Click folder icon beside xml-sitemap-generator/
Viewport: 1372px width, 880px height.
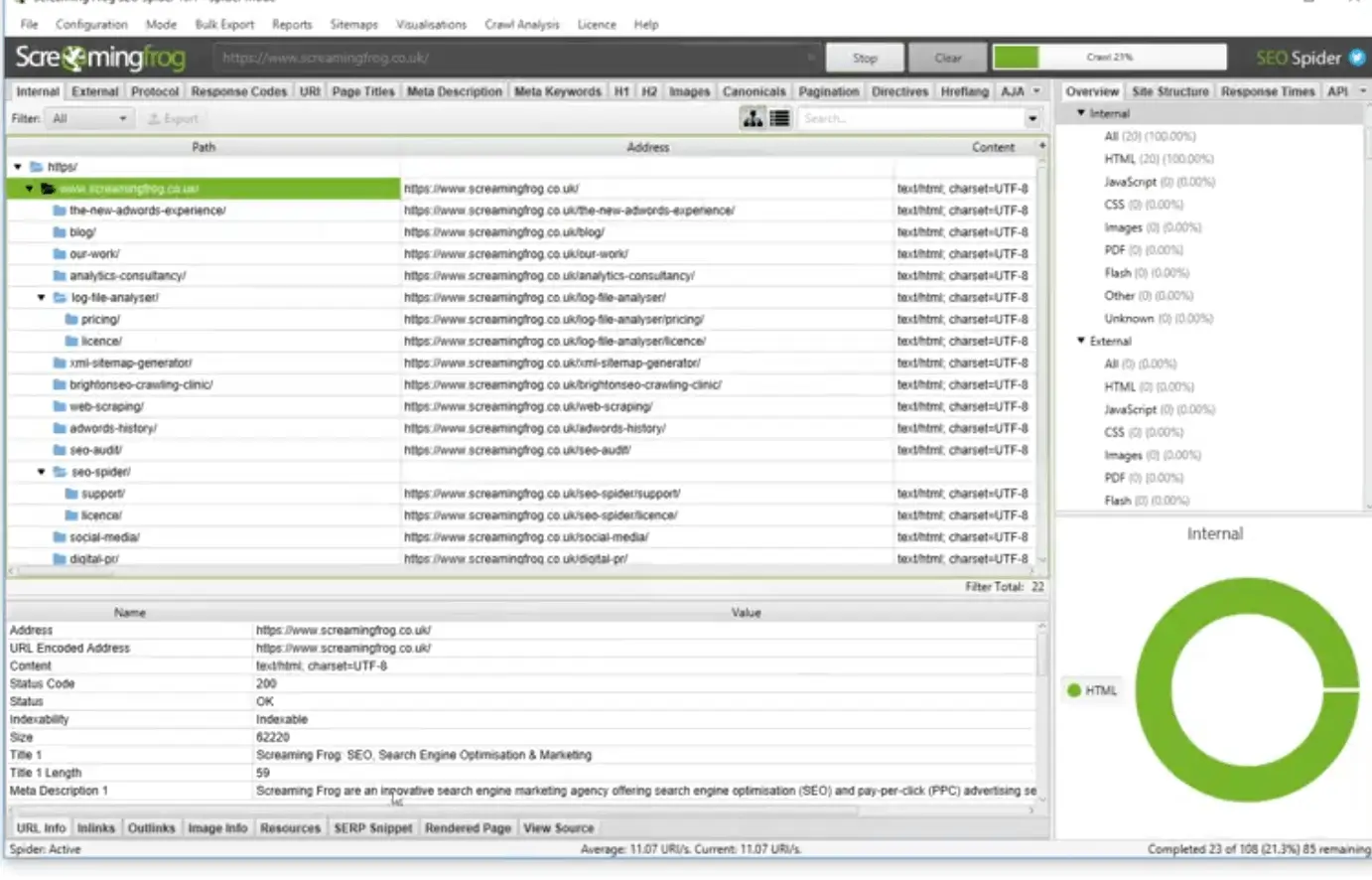click(x=60, y=364)
